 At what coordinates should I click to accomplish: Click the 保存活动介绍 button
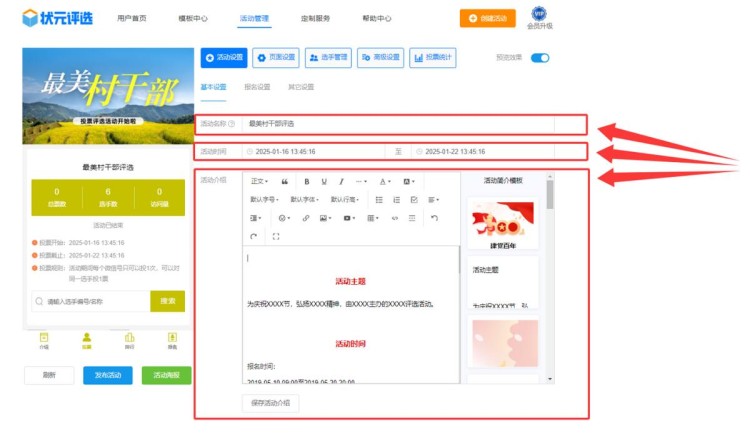tap(270, 403)
